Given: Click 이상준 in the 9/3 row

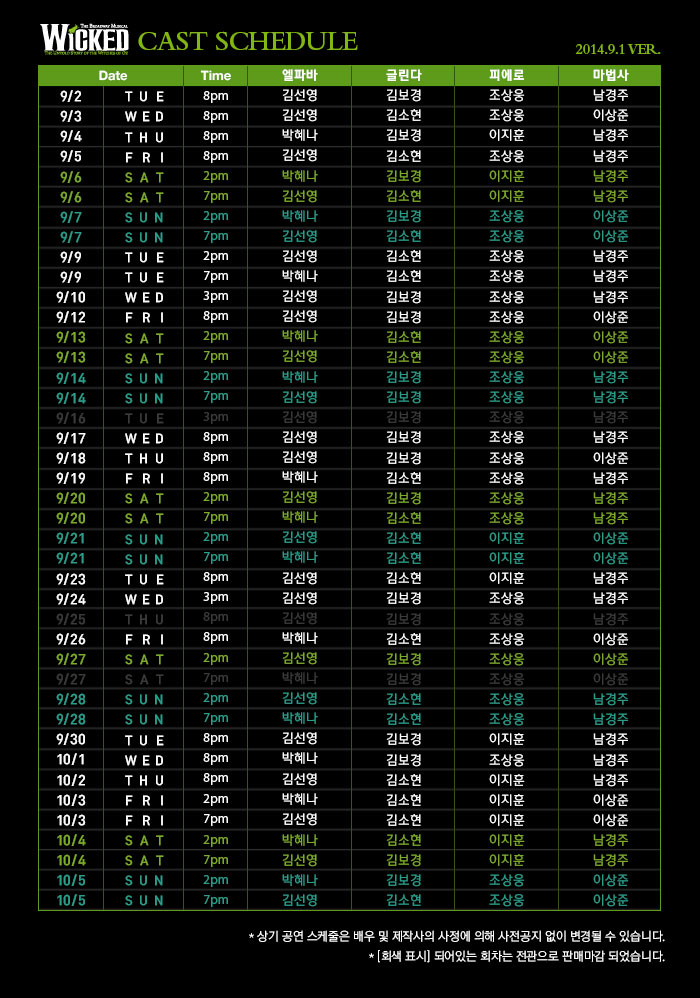Looking at the screenshot, I should 610,116.
